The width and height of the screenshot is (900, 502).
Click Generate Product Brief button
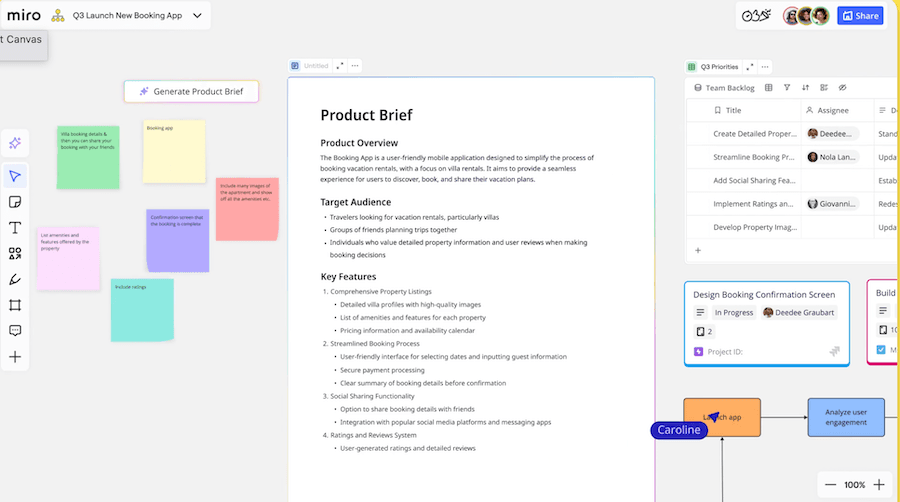[191, 91]
